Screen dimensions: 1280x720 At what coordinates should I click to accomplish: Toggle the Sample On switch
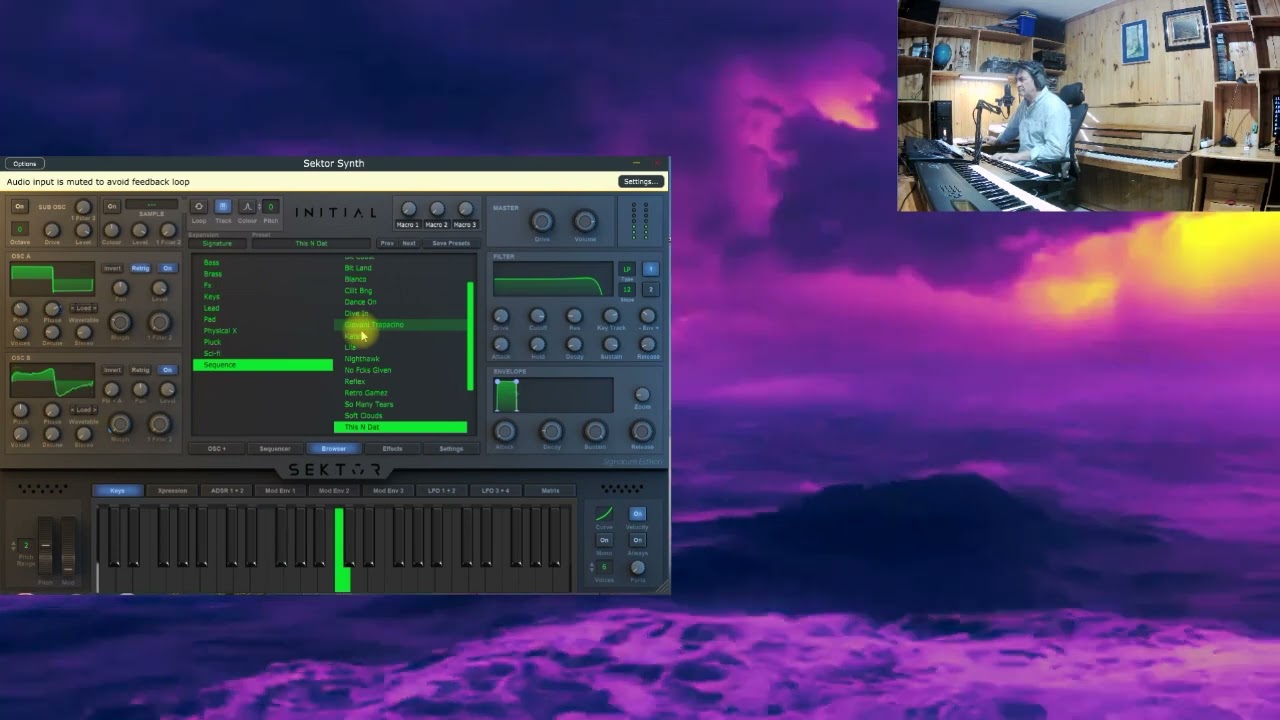point(112,206)
